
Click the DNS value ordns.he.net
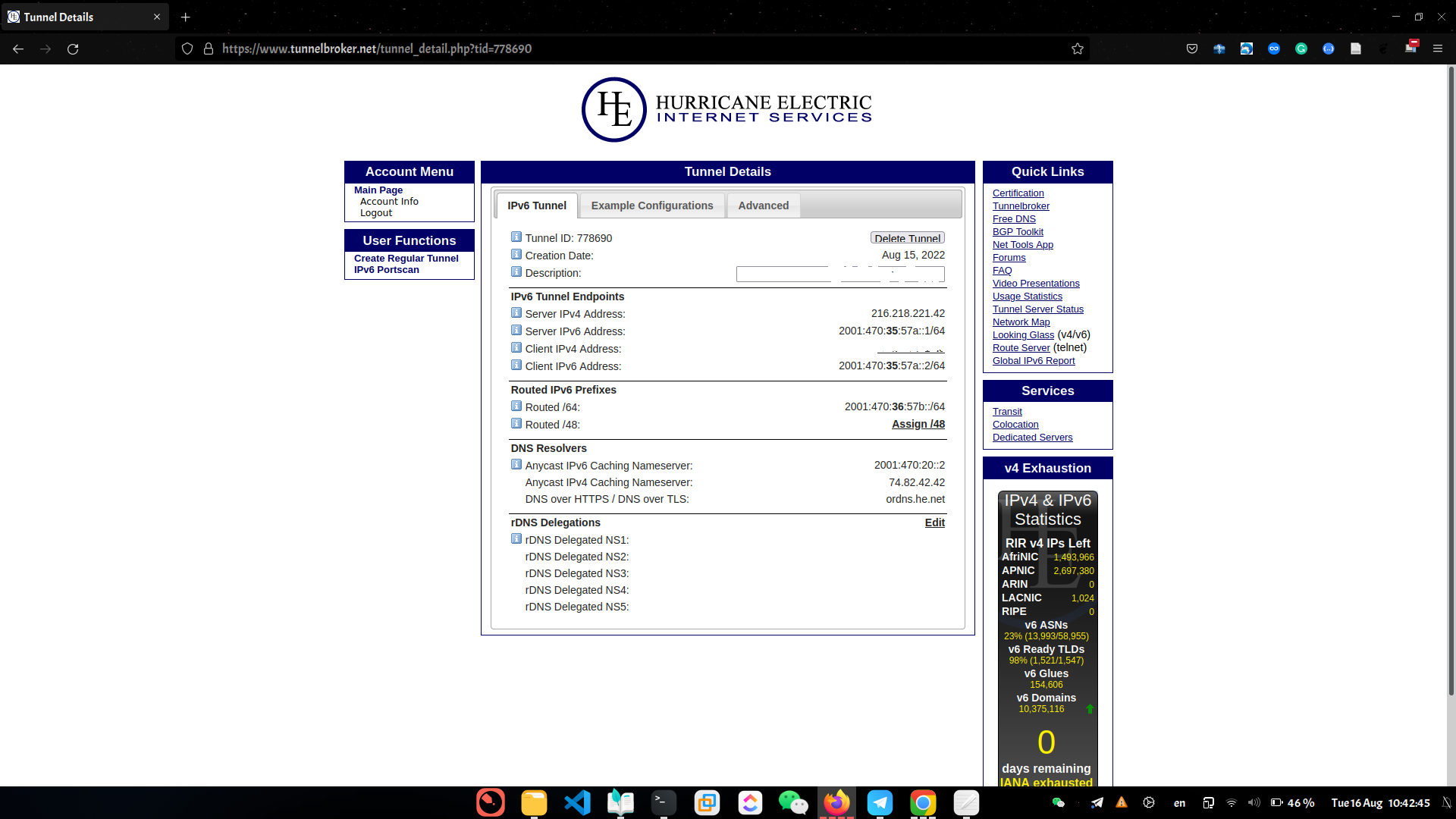point(915,499)
